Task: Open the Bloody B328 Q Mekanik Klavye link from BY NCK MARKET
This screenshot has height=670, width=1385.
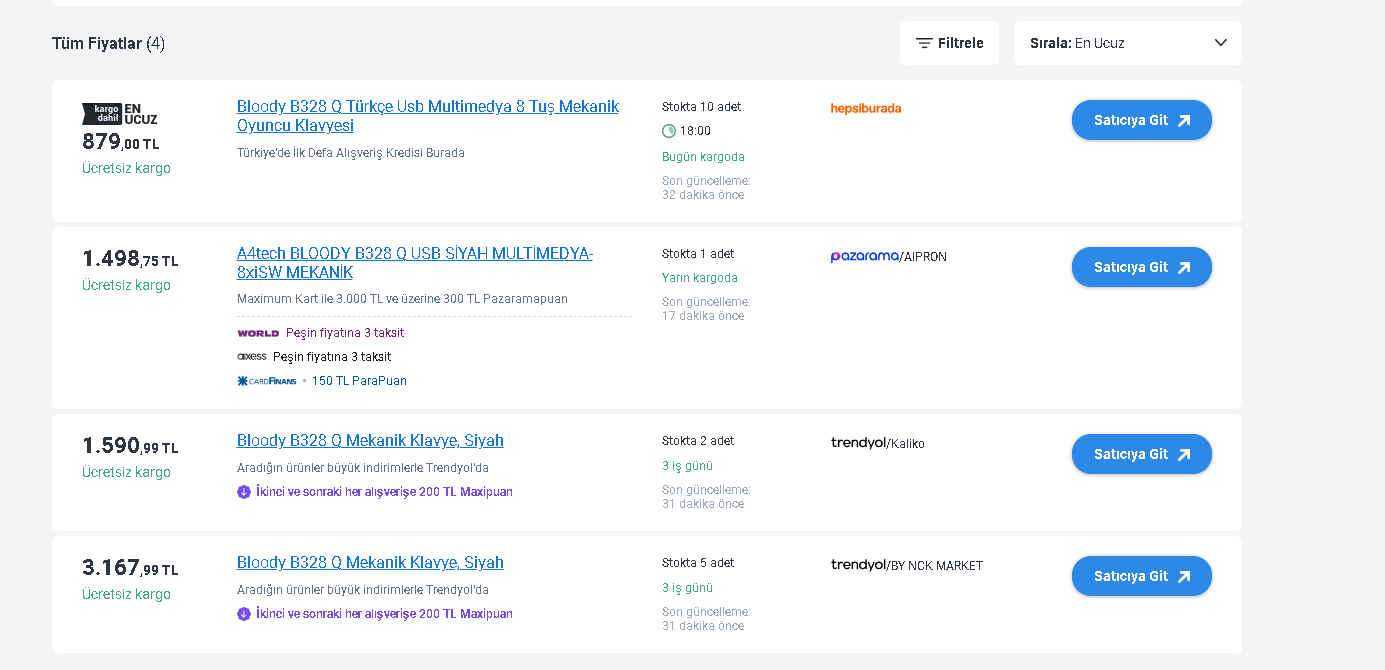Action: point(370,563)
